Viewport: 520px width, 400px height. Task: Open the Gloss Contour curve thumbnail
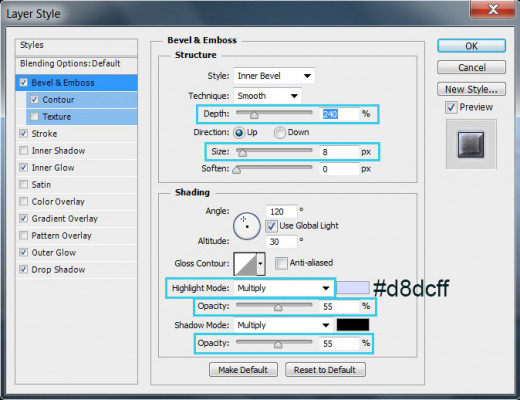pyautogui.click(x=245, y=264)
